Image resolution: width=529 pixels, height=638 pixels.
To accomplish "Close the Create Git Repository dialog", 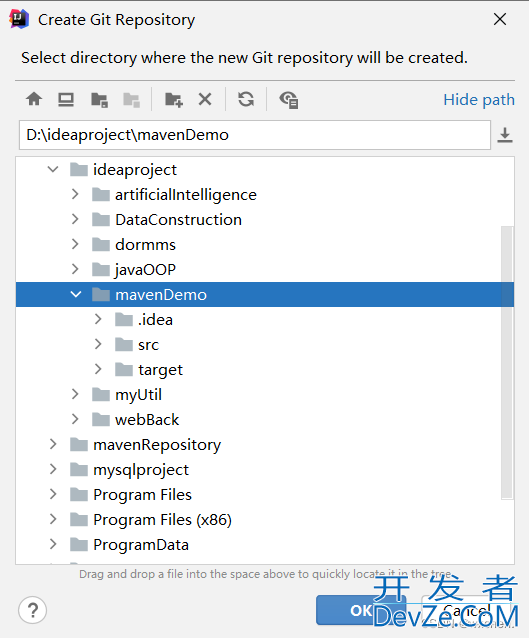I will 500,19.
